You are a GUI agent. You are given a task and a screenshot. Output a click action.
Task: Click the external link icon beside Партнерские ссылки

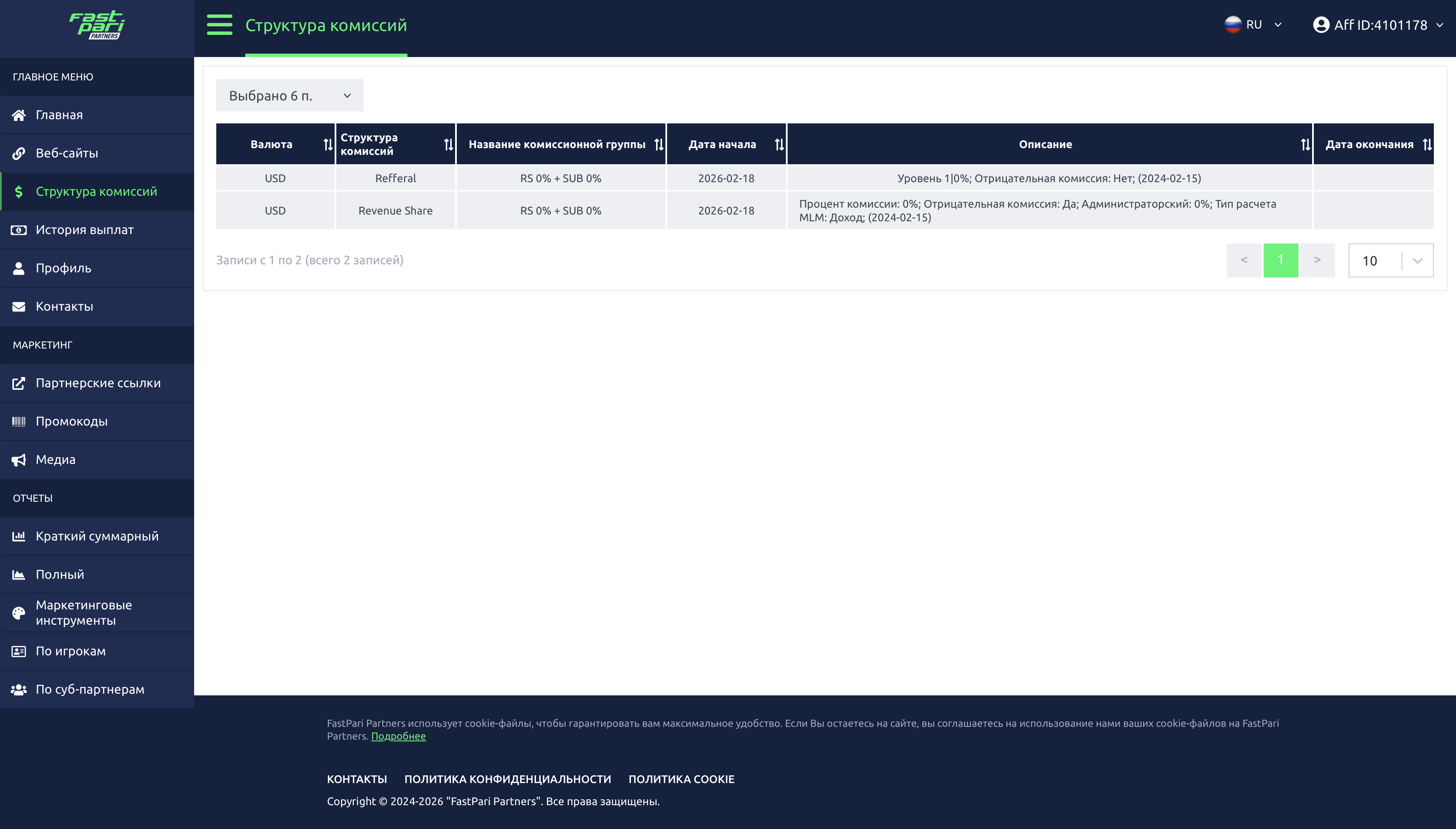[x=19, y=383]
